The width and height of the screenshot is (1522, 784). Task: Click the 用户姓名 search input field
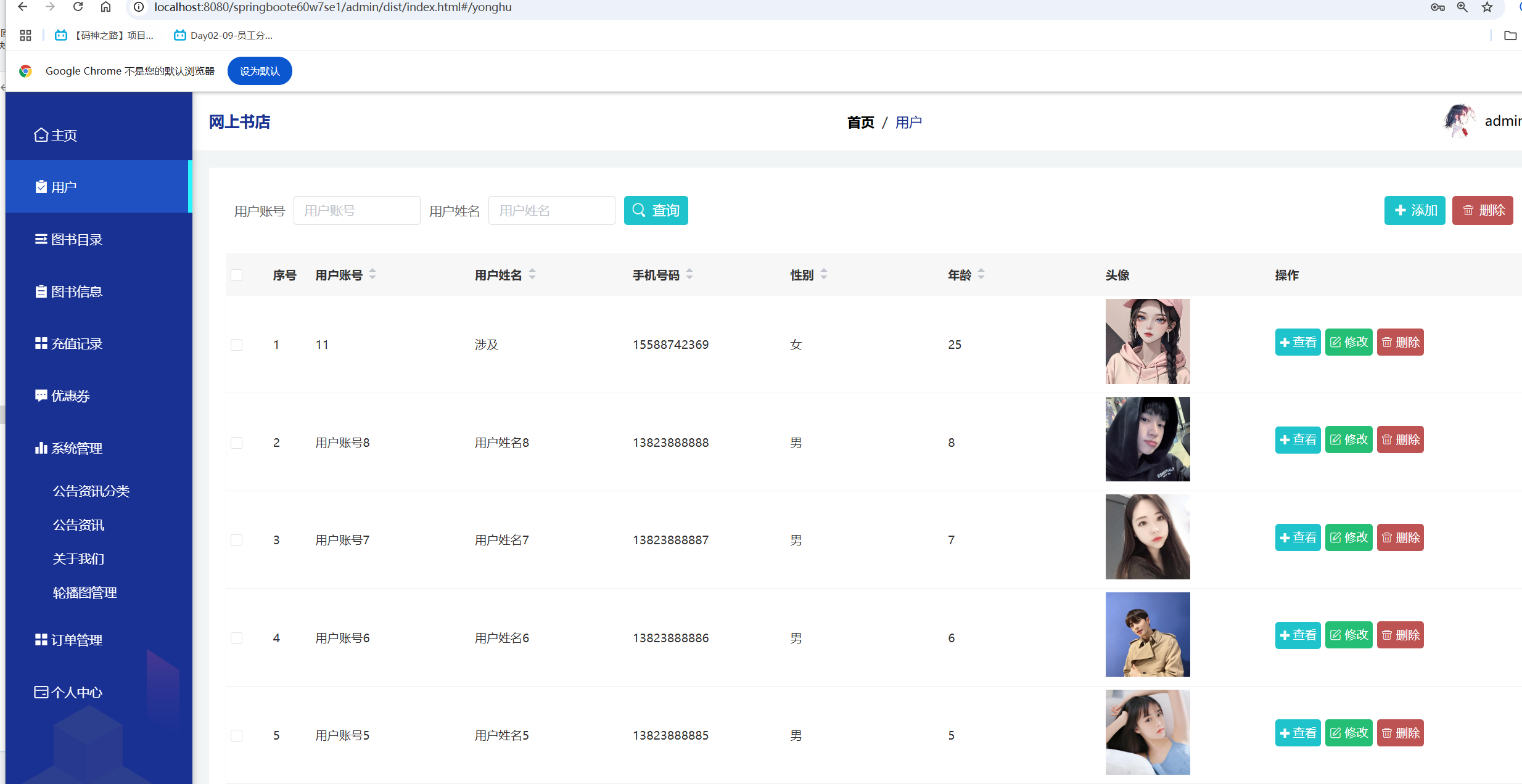tap(551, 210)
